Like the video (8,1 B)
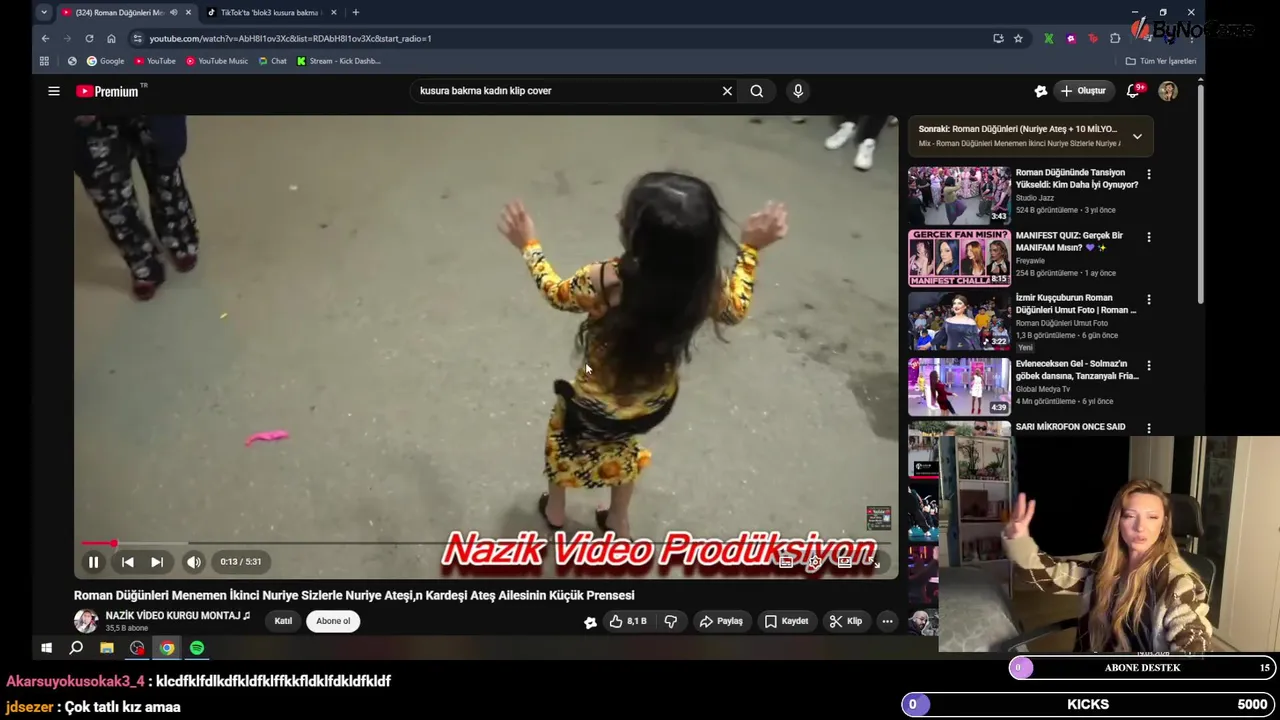This screenshot has height=720, width=1280. click(x=627, y=621)
